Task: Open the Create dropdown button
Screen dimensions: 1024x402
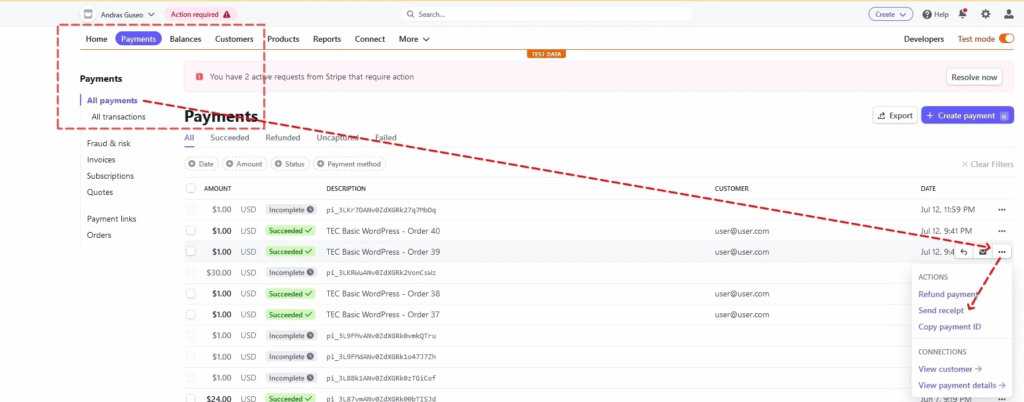Action: 890,14
